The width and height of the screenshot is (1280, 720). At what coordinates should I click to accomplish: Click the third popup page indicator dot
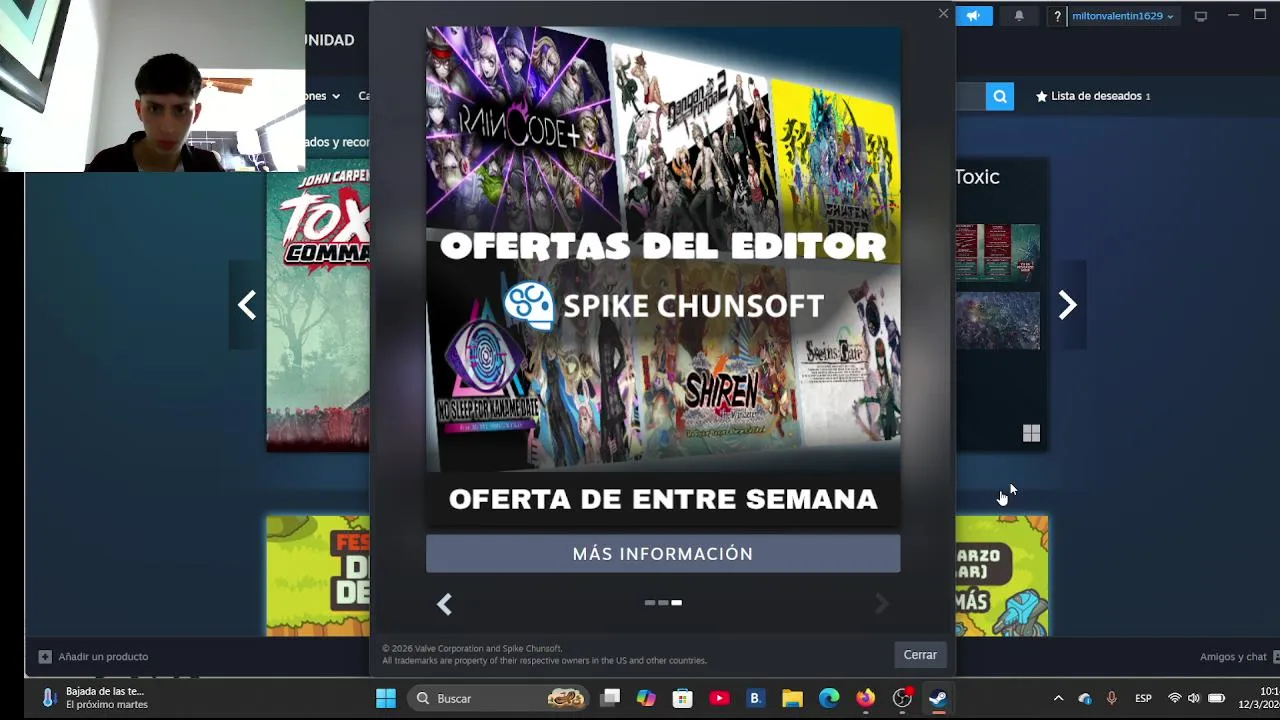(676, 603)
